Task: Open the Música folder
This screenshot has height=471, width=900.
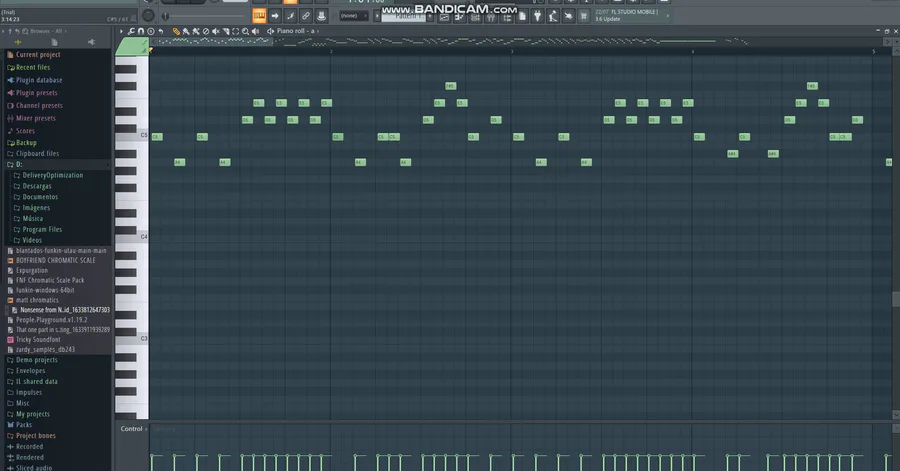Action: coord(32,219)
